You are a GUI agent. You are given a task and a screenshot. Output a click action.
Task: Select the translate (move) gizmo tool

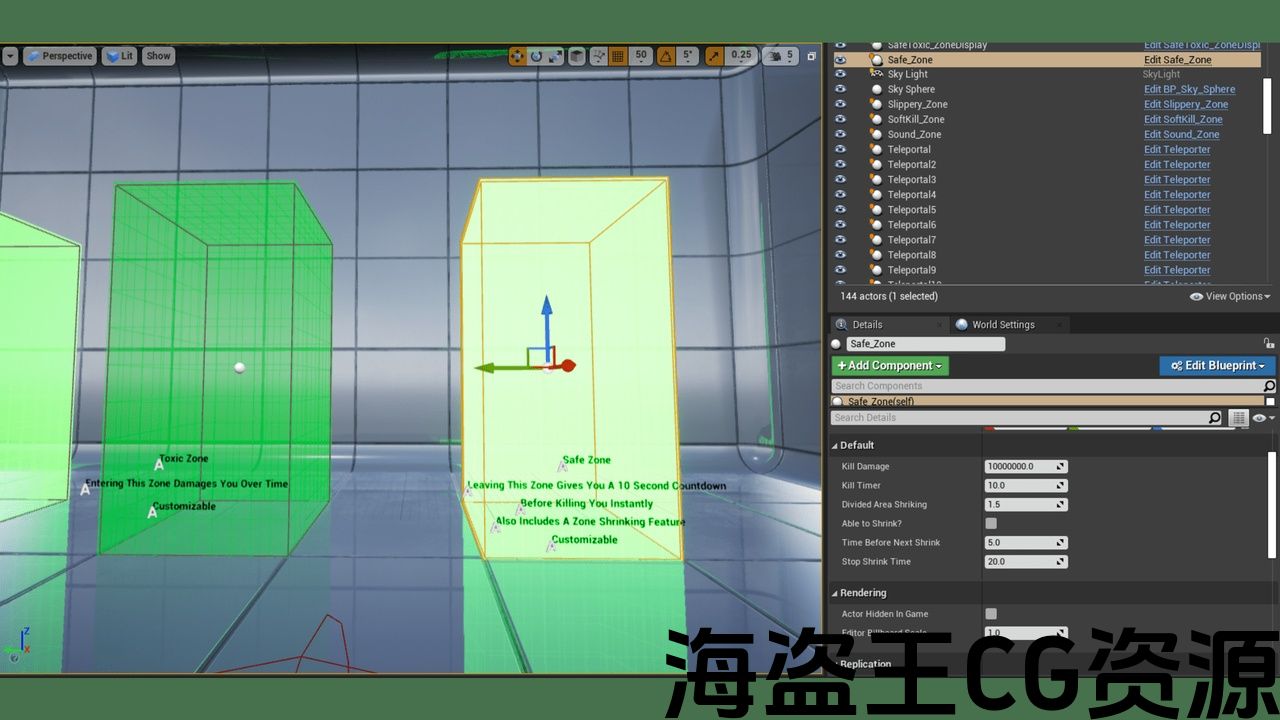517,56
